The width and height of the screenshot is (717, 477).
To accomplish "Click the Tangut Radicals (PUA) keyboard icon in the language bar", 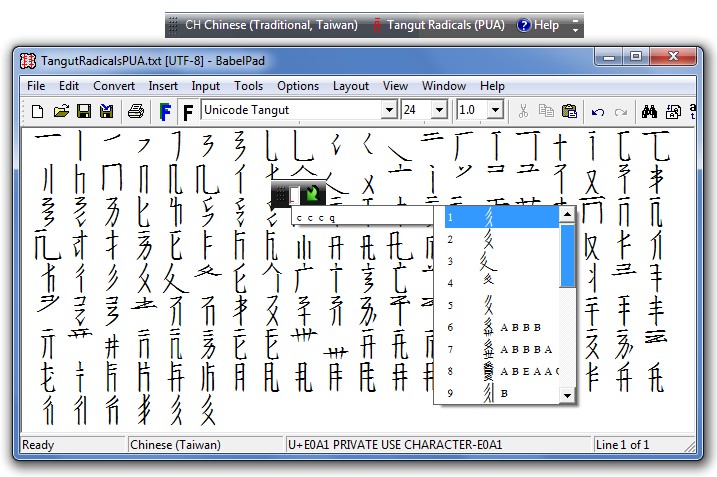I will pos(377,25).
